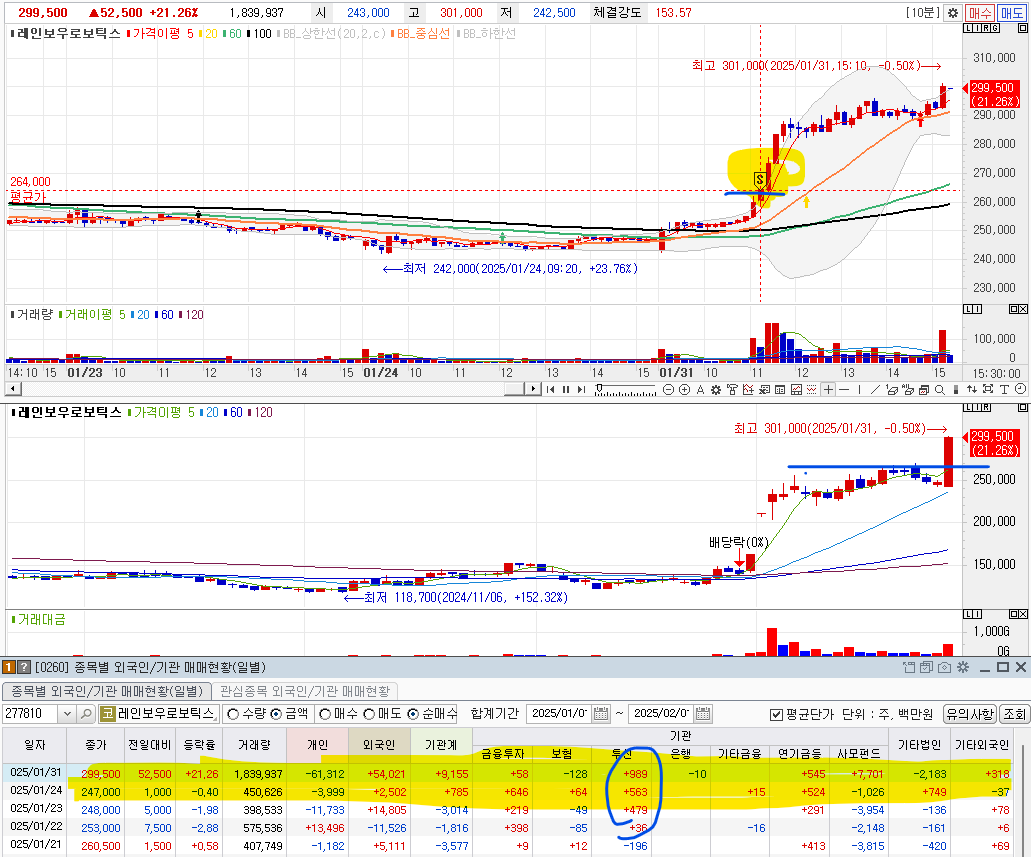The width and height of the screenshot is (1031, 857).
Task: Pause the chart replay
Action: 565,389
